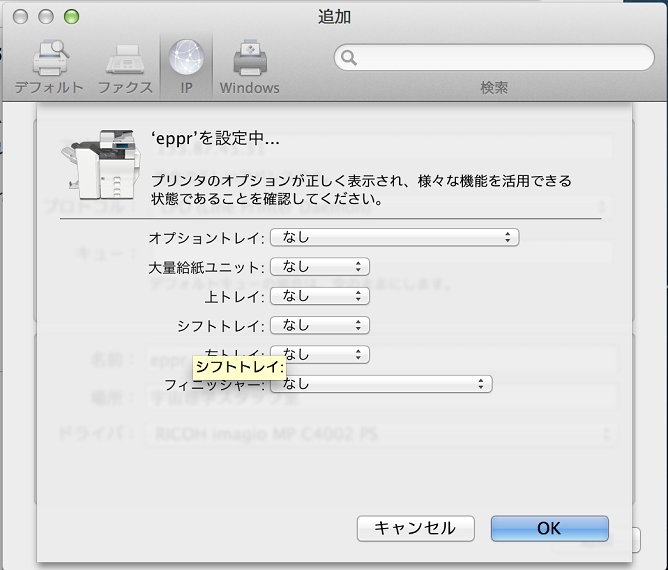The image size is (668, 570).
Task: Switch to the IP globe icon tab
Action: click(x=187, y=68)
